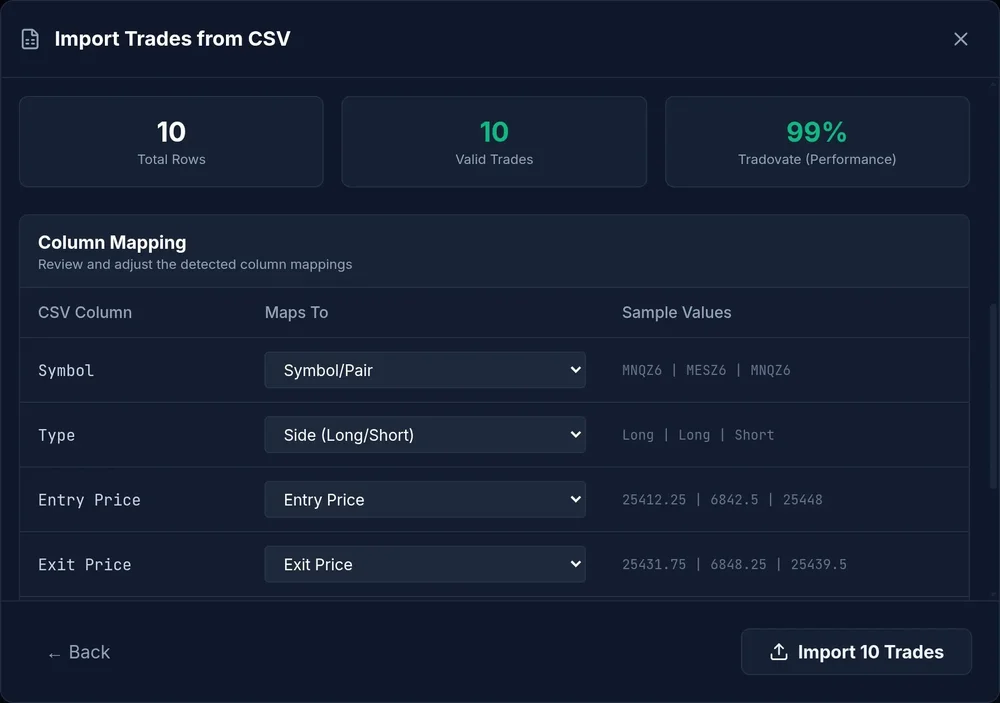The image size is (1000, 703).
Task: Click sample values '25431.75 | 6848.25 | 25439.5'
Action: coord(734,565)
